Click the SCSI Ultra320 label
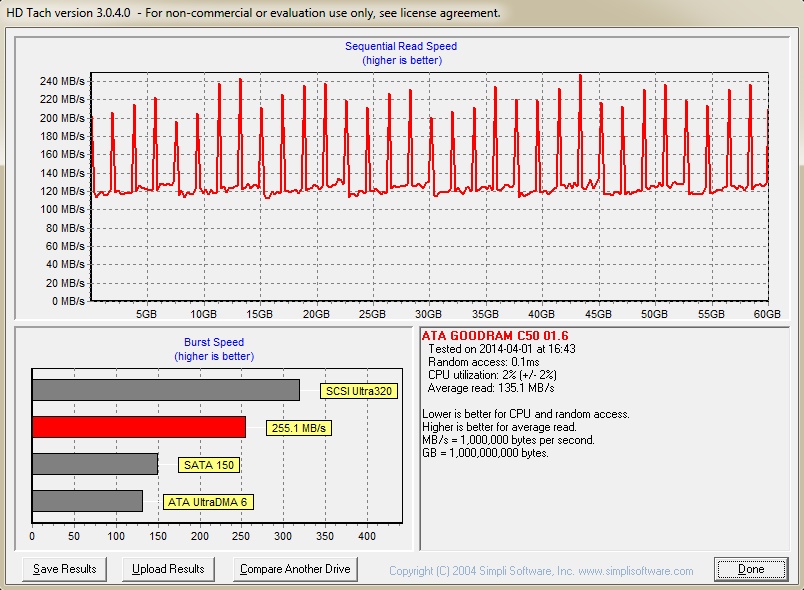Screen dimensions: 804x590 [x=359, y=391]
